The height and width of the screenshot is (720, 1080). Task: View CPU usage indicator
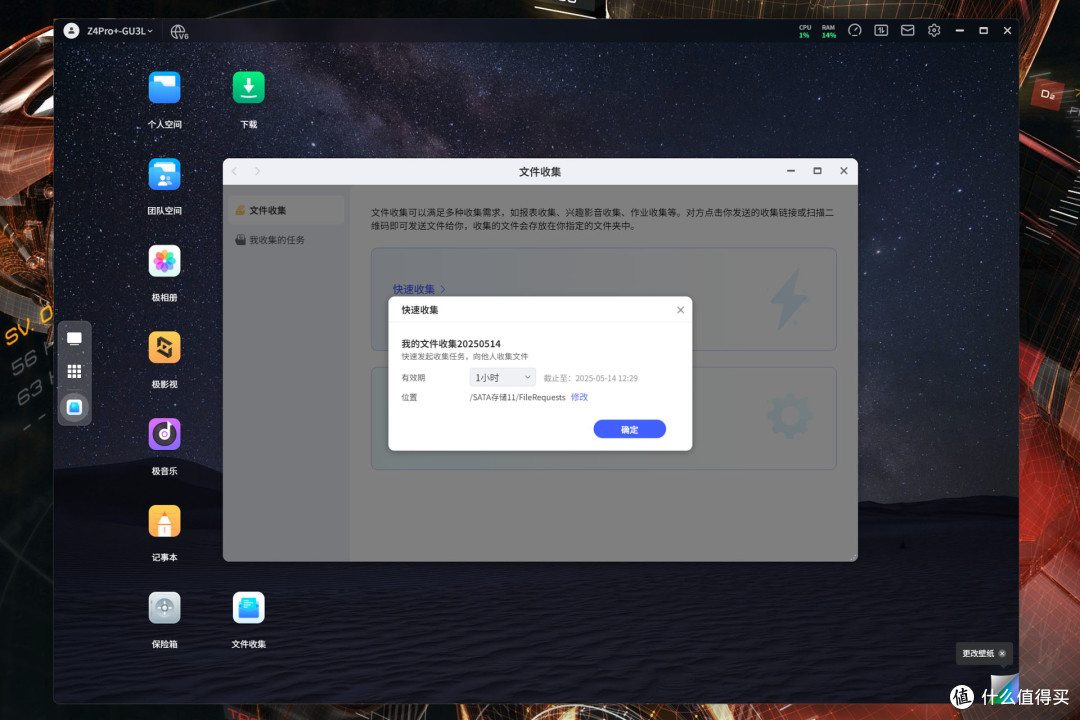(804, 31)
